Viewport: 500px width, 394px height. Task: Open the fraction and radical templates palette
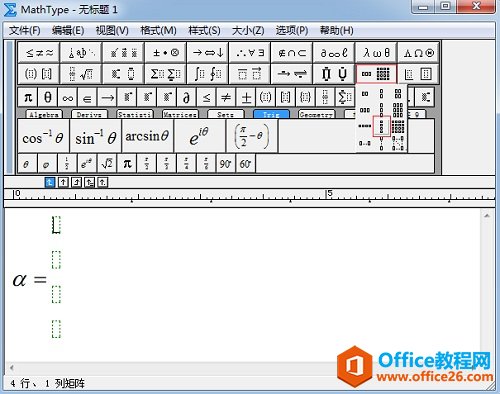[x=81, y=74]
